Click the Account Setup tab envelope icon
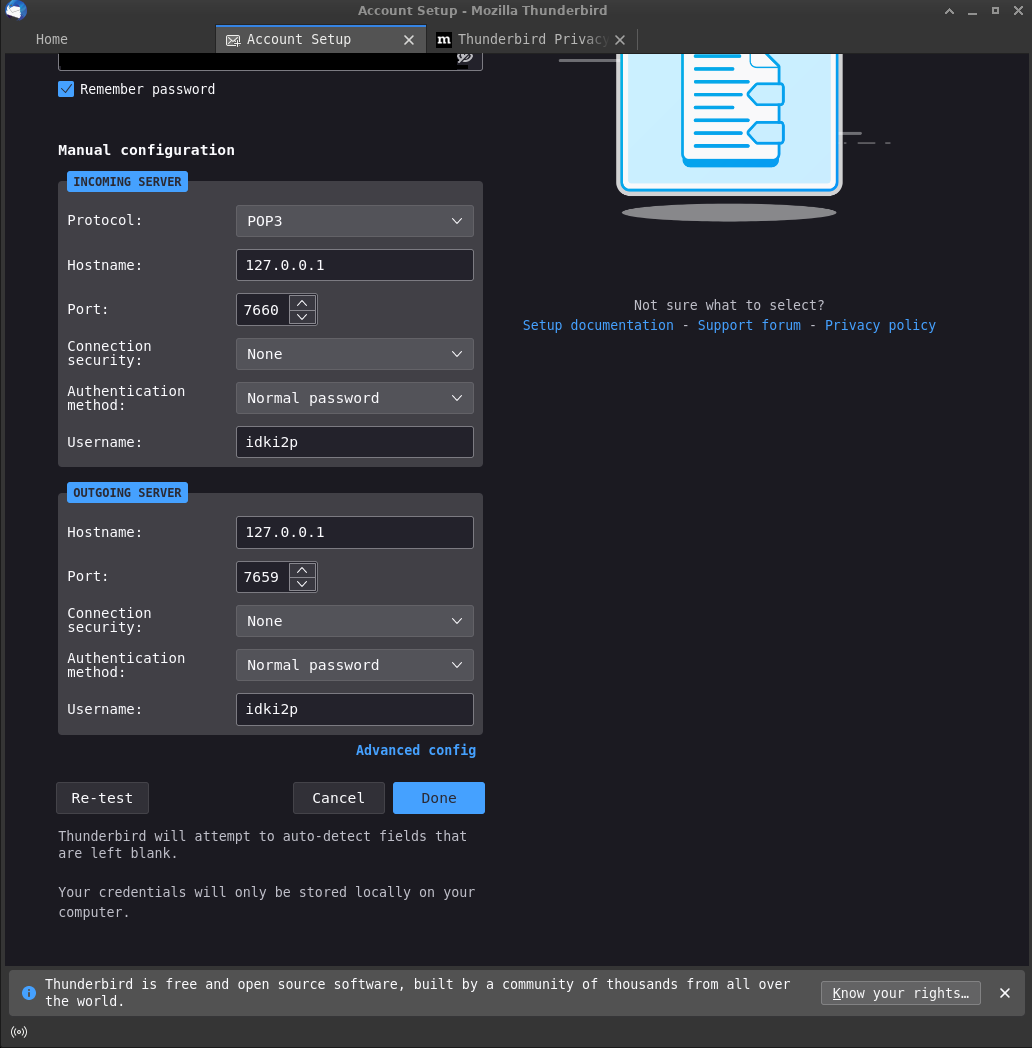The height and width of the screenshot is (1048, 1032). click(233, 40)
